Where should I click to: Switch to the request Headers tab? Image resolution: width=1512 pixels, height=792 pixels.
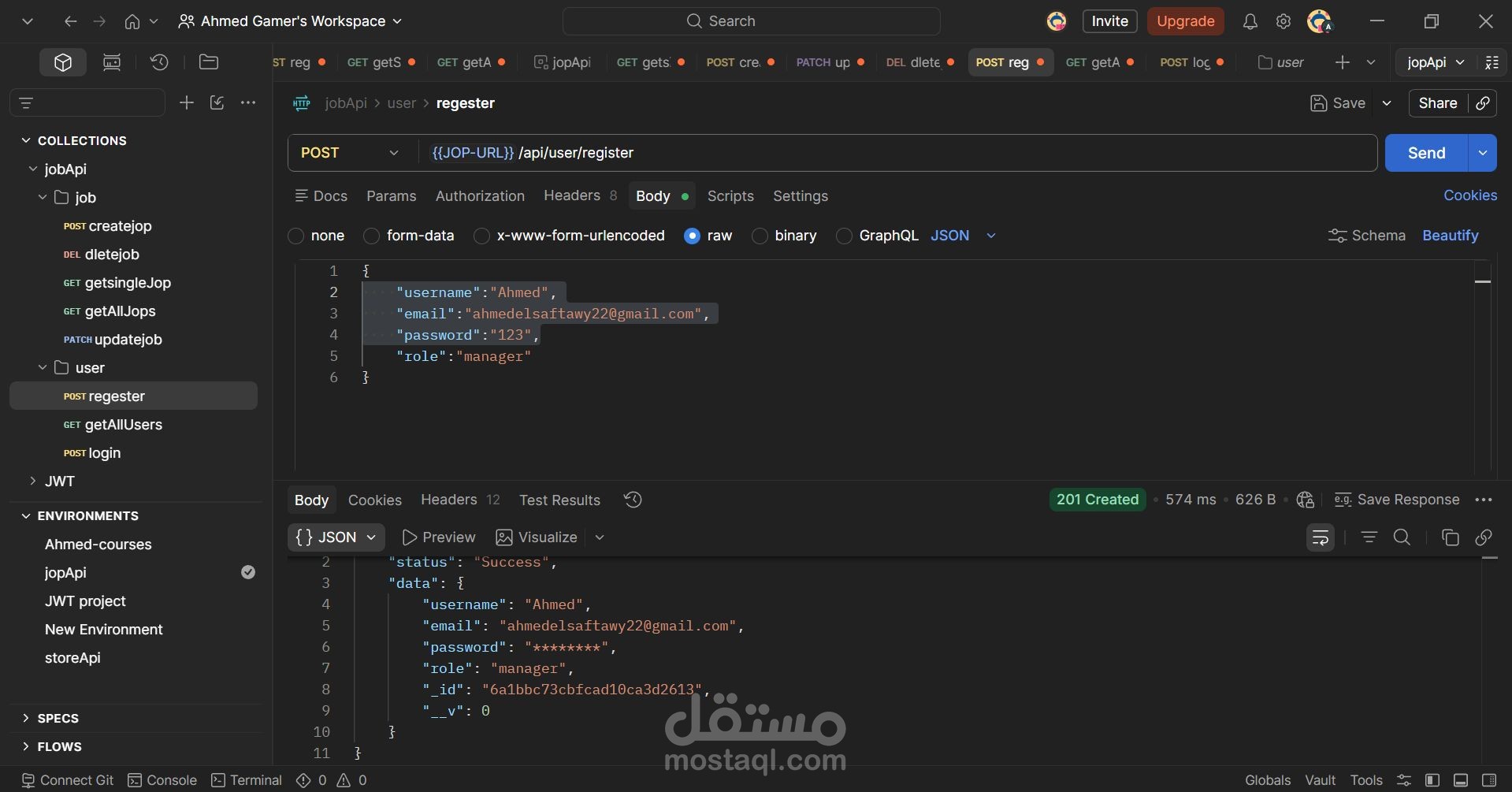pos(581,196)
